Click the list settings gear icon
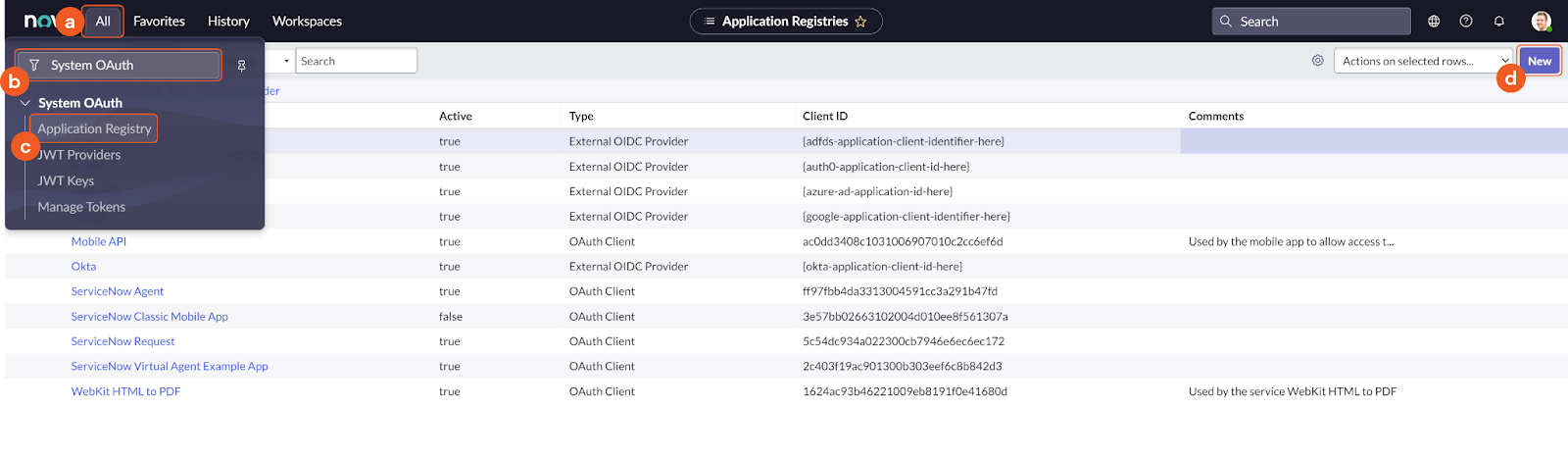Image resolution: width=1568 pixels, height=461 pixels. (x=1318, y=61)
